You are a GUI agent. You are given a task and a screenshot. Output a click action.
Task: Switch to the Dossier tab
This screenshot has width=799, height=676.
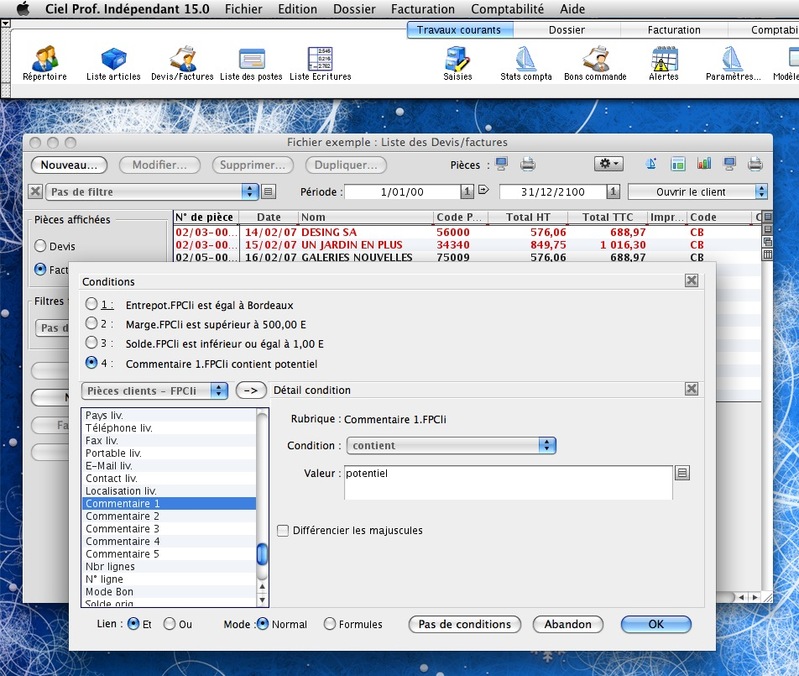click(567, 30)
